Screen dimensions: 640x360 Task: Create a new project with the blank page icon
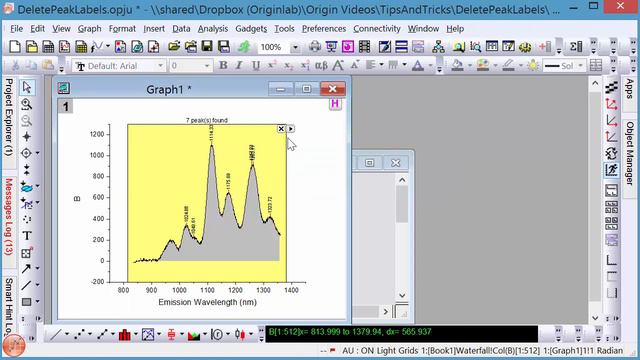(x=15, y=47)
